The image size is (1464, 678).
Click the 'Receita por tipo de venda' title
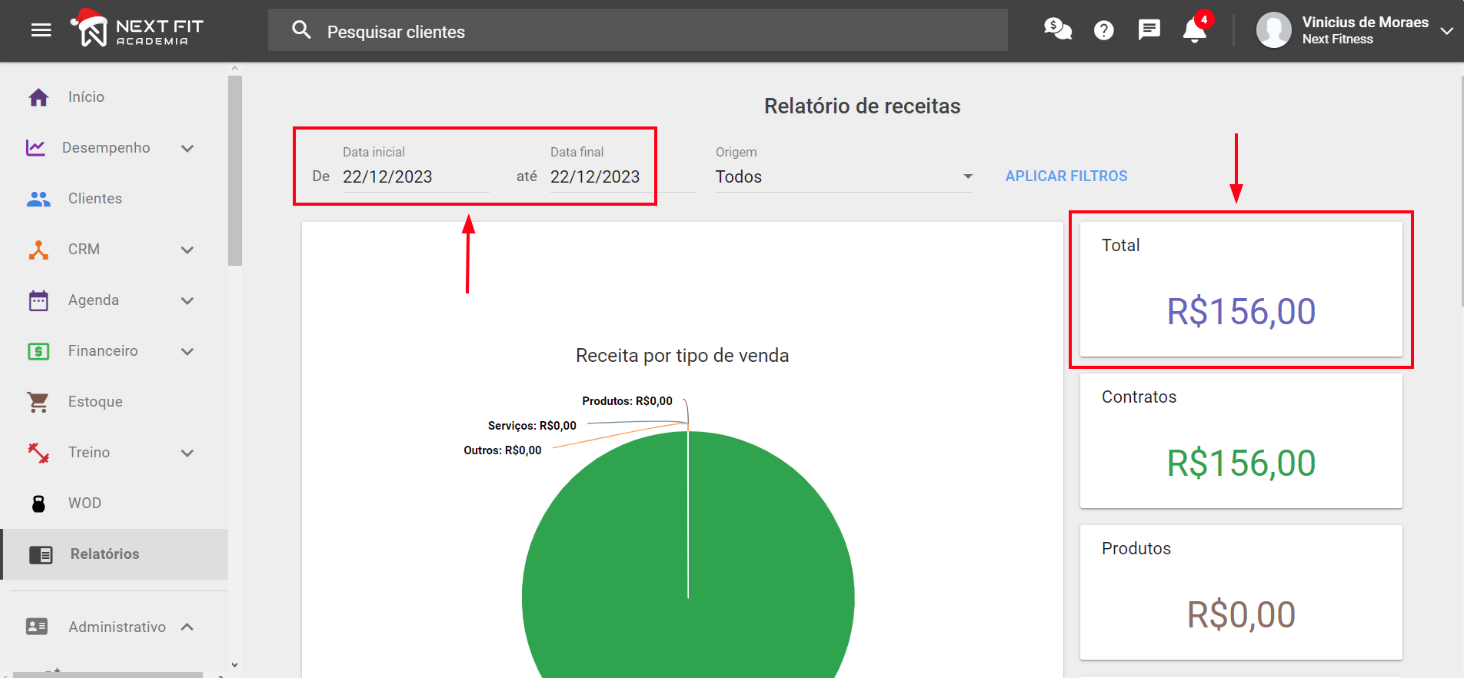click(x=682, y=355)
